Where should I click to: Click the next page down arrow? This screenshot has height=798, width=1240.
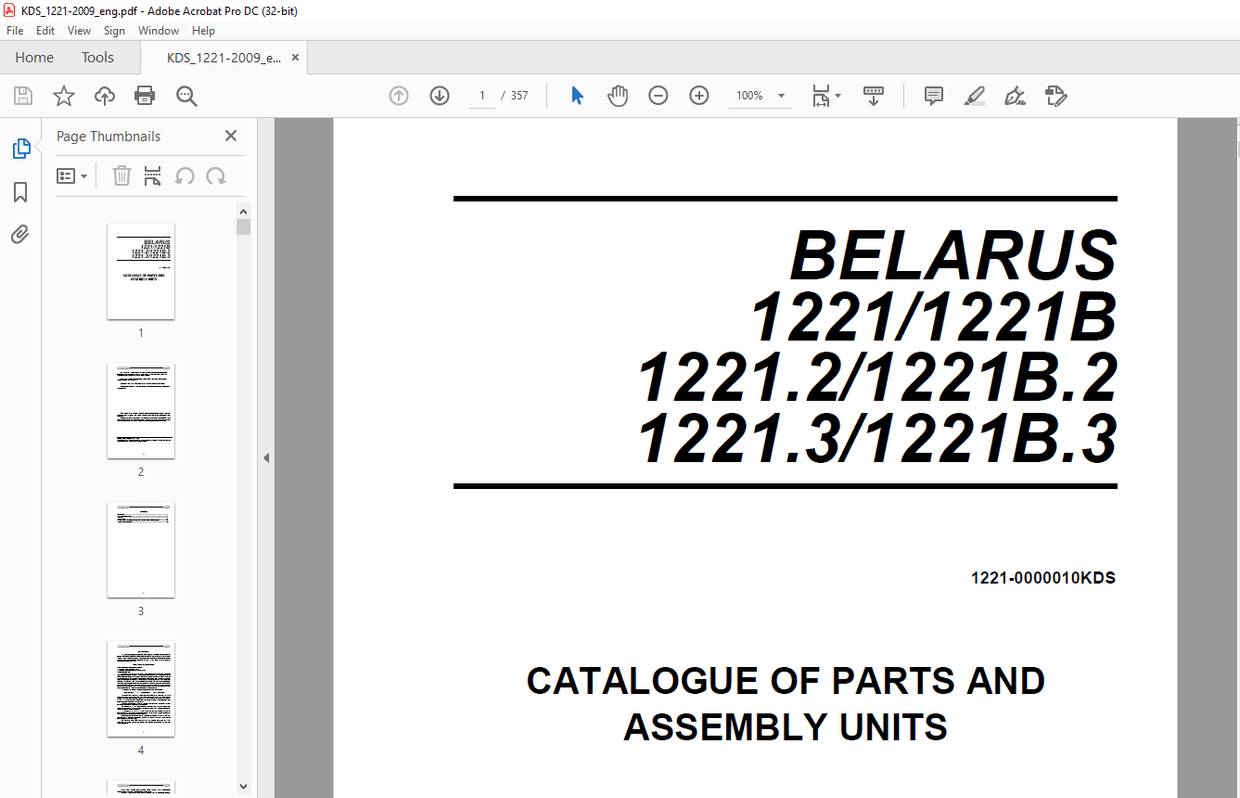click(x=439, y=95)
